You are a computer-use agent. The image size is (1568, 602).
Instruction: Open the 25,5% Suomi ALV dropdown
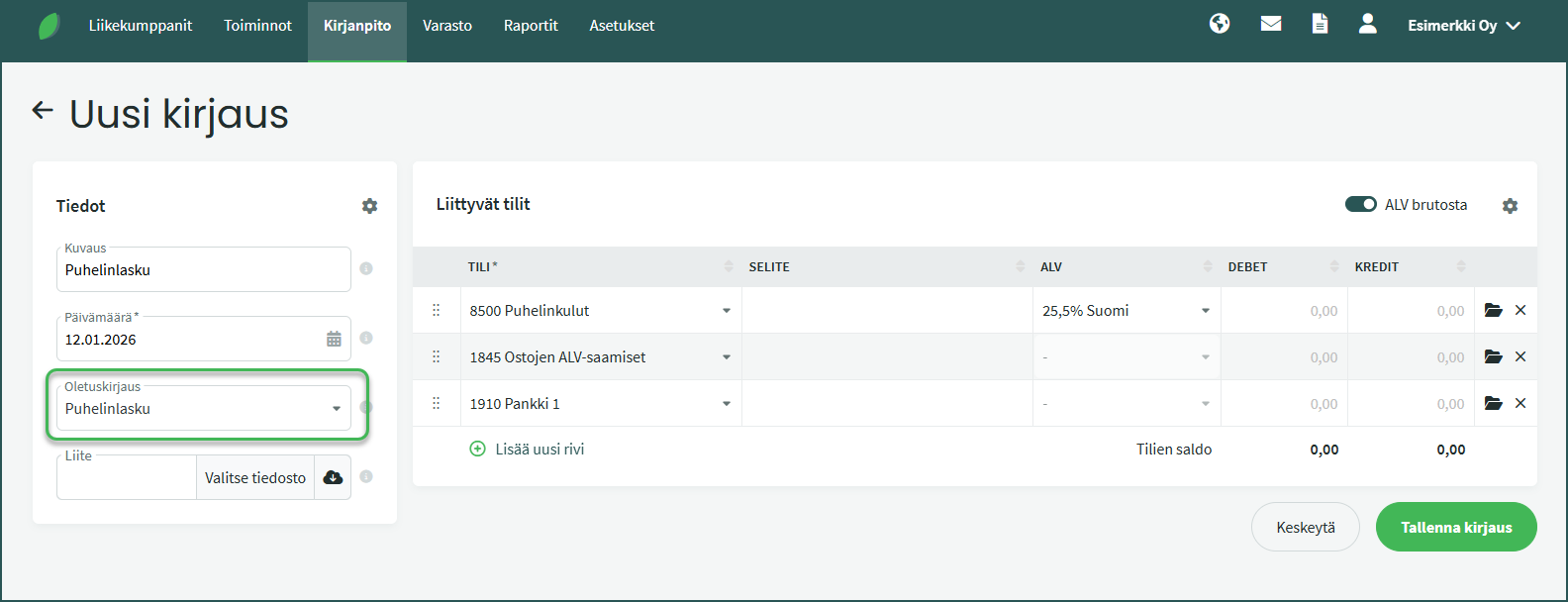(x=1205, y=311)
